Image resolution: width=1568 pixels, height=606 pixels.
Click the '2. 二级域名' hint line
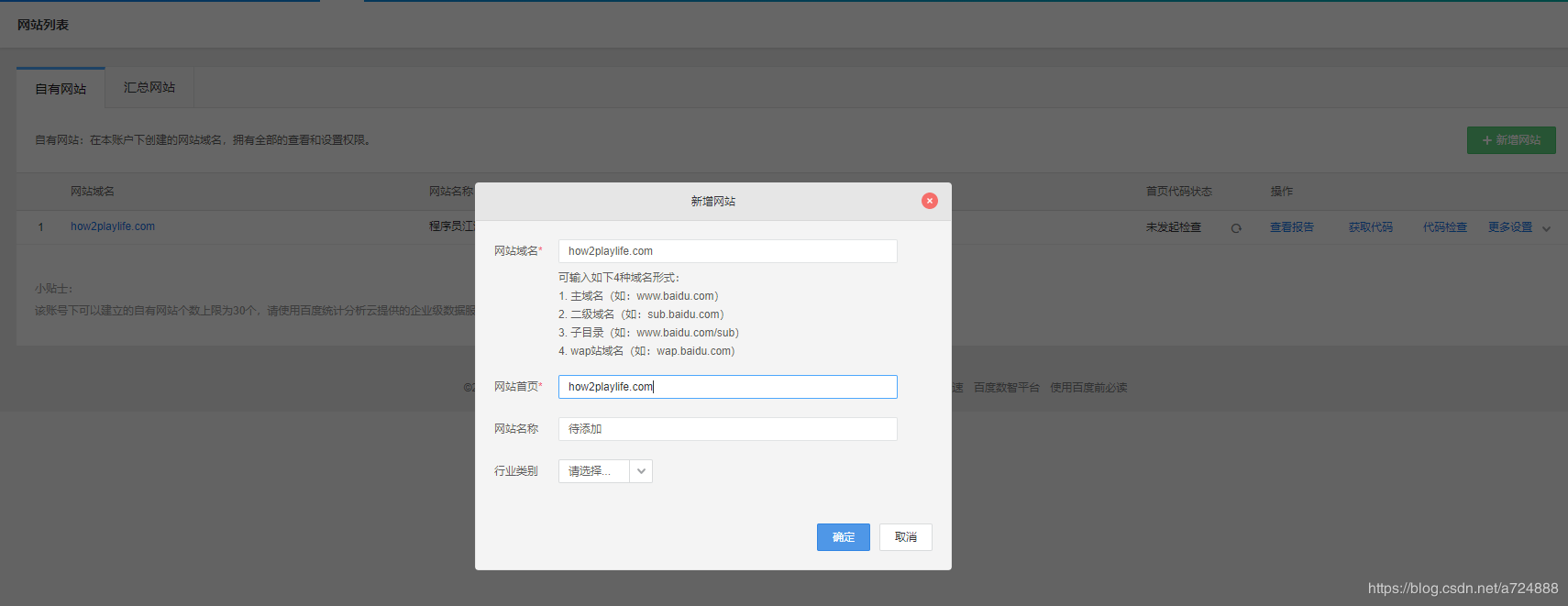coord(641,314)
